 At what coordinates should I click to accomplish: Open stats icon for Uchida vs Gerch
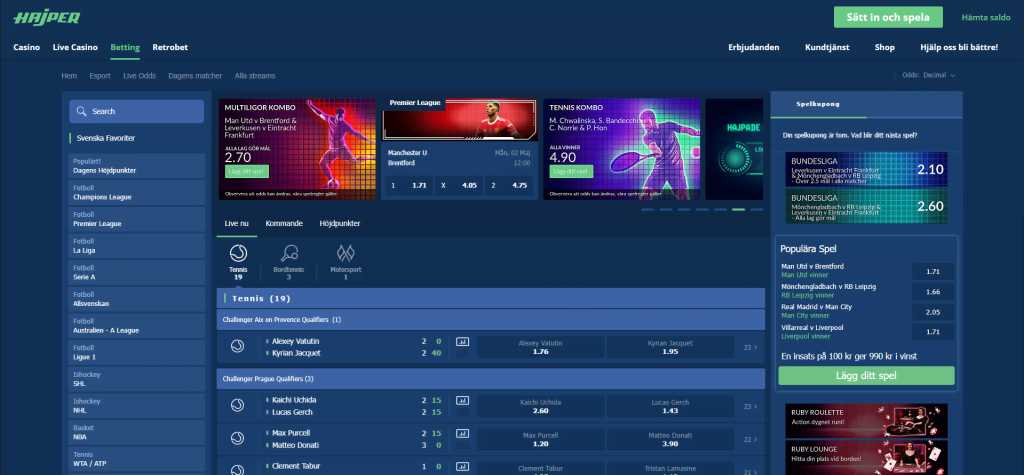[x=462, y=400]
